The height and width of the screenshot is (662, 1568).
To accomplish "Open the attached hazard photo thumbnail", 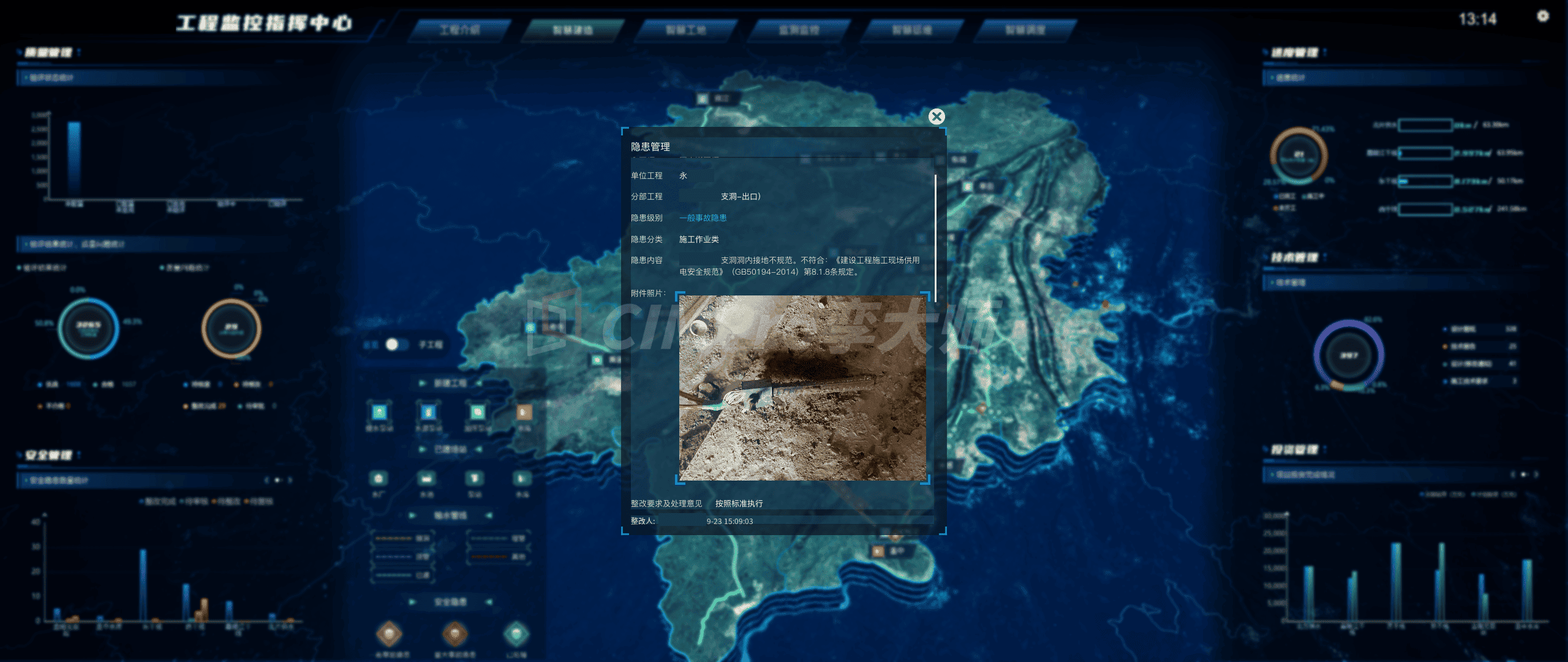I will pyautogui.click(x=802, y=388).
